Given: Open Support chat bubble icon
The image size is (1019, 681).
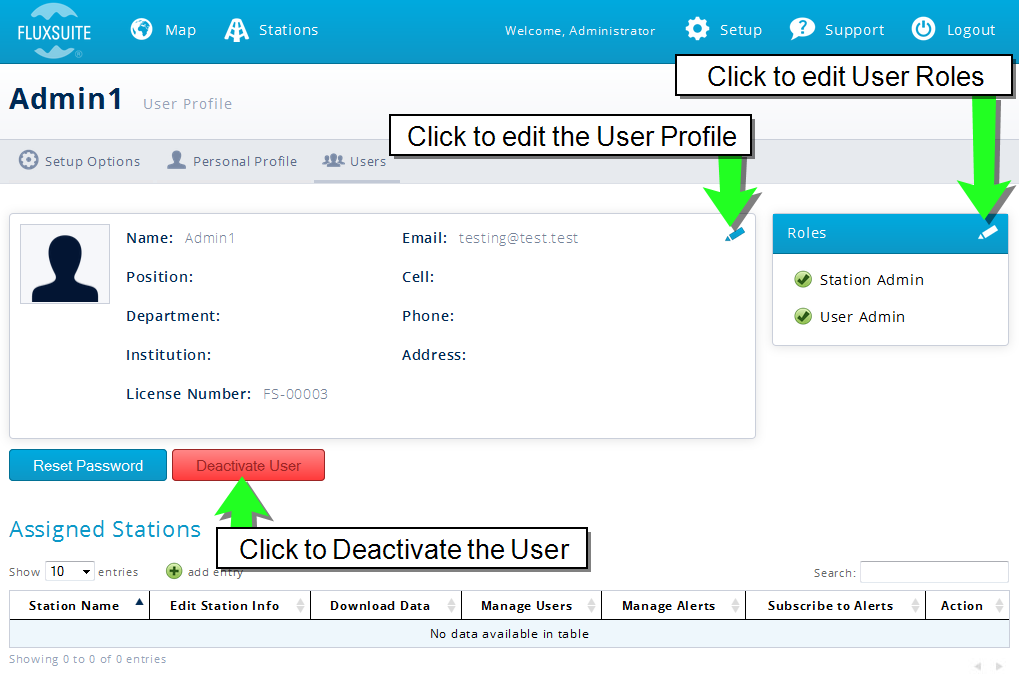Looking at the screenshot, I should [x=802, y=30].
